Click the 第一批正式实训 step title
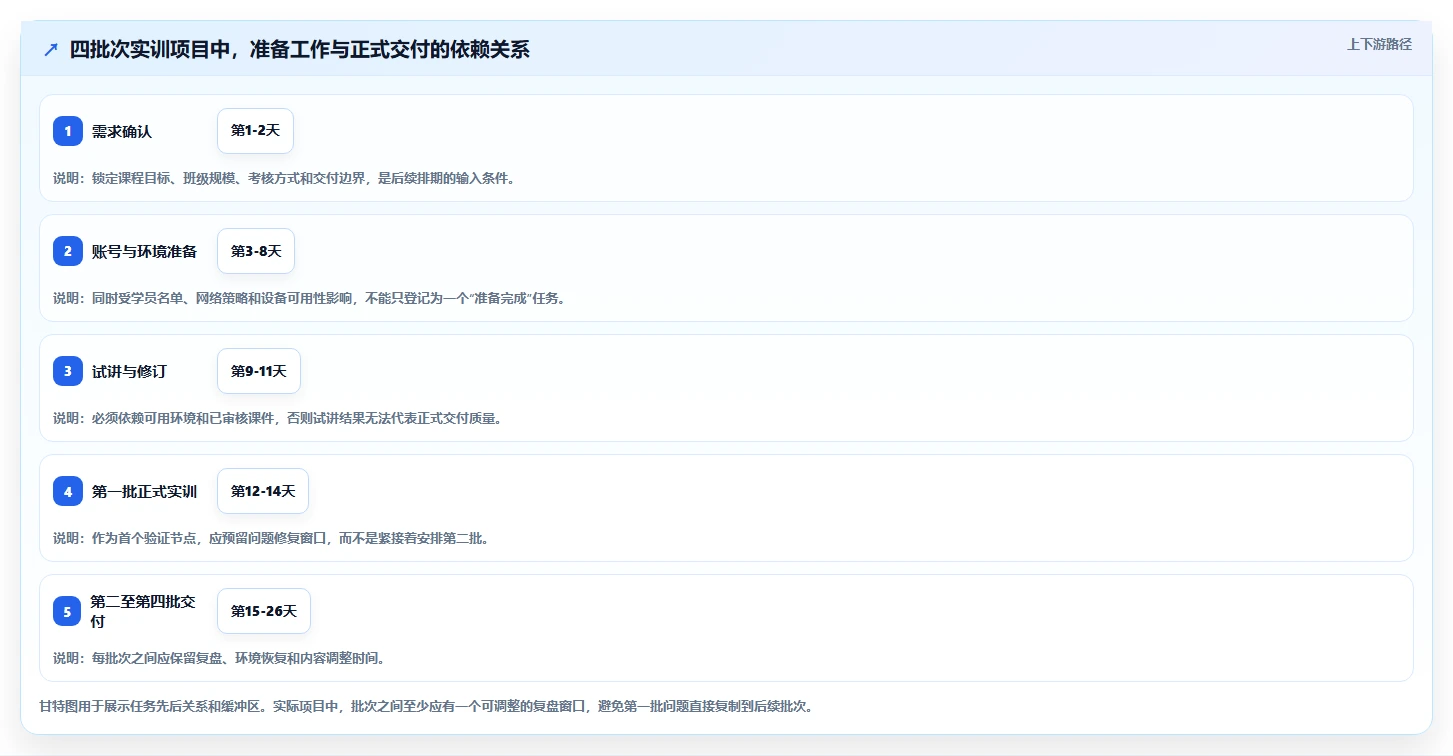1453x756 pixels. 144,492
